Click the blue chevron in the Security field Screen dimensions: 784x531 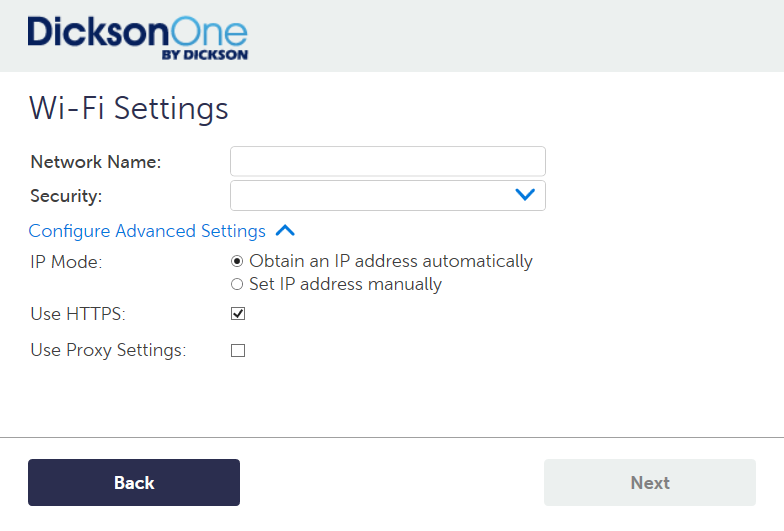(x=525, y=195)
